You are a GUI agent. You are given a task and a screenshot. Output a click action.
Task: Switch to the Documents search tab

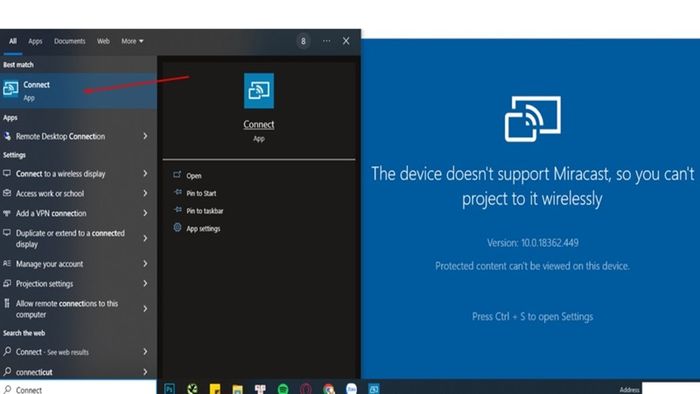click(70, 41)
